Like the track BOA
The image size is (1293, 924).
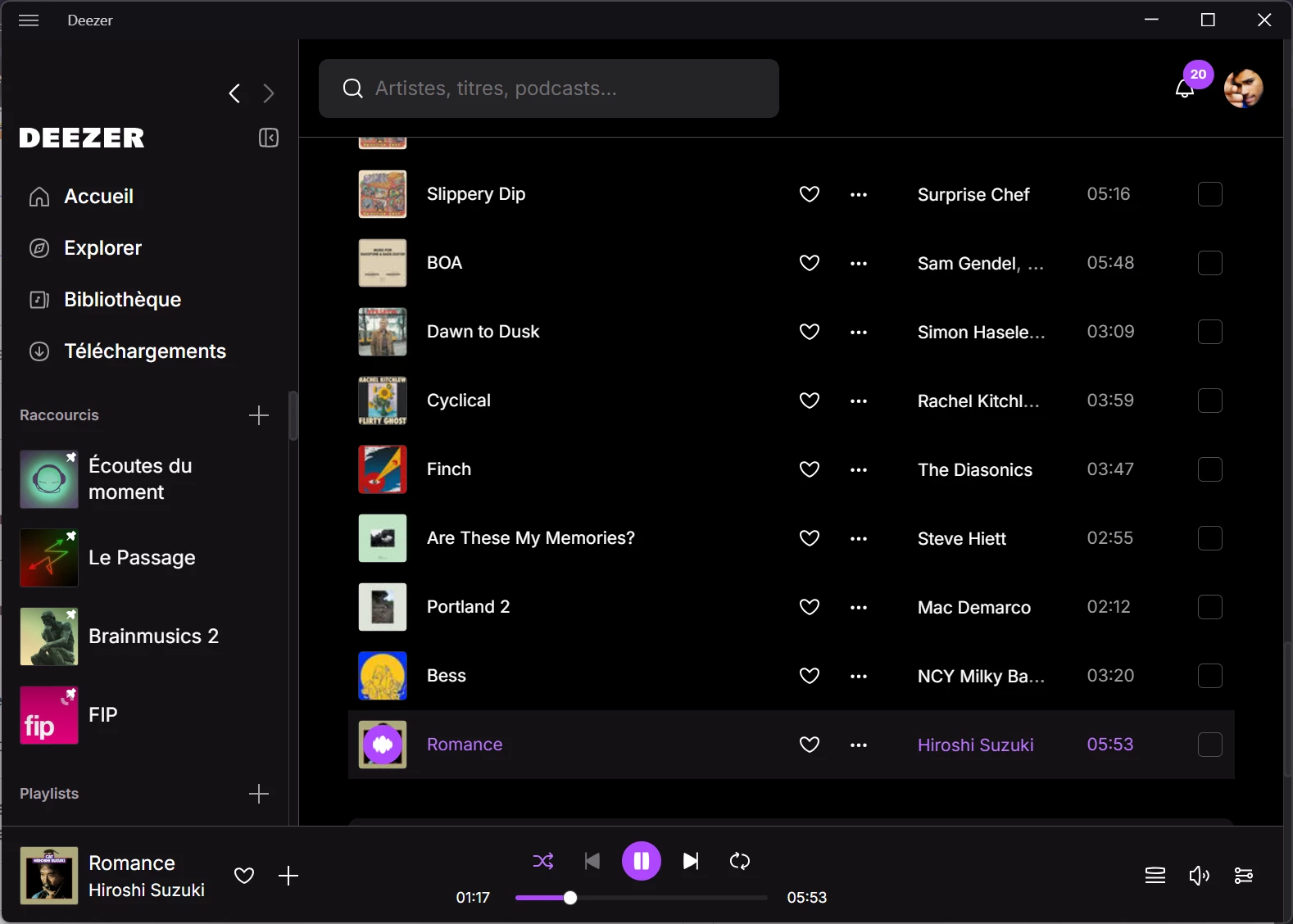click(810, 263)
